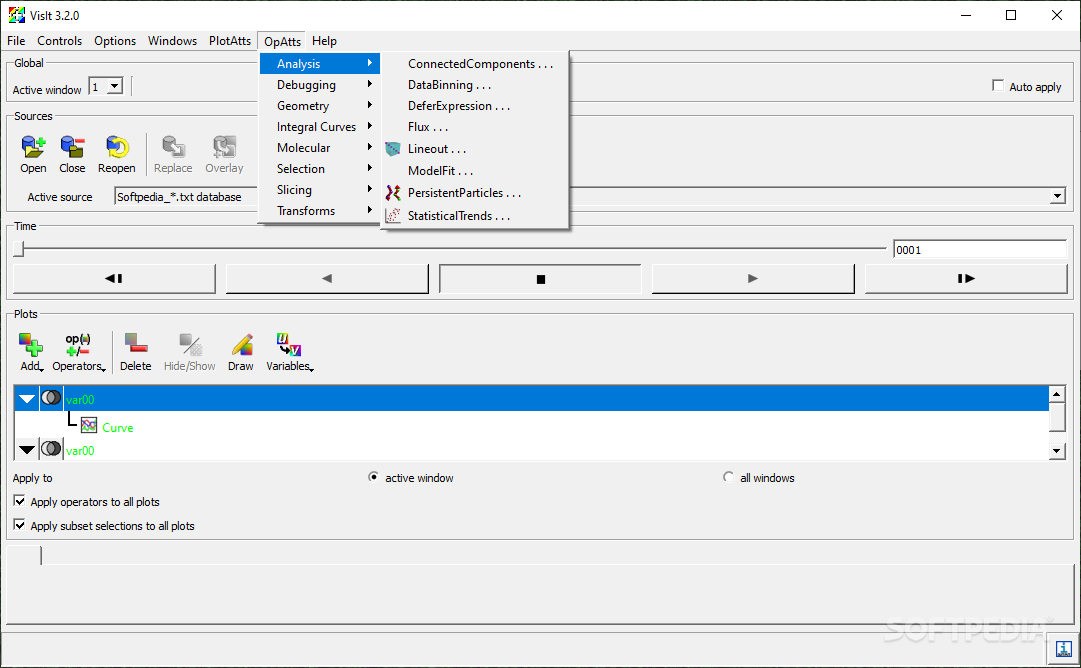Open the Help menu
The height and width of the screenshot is (668, 1081).
324,41
